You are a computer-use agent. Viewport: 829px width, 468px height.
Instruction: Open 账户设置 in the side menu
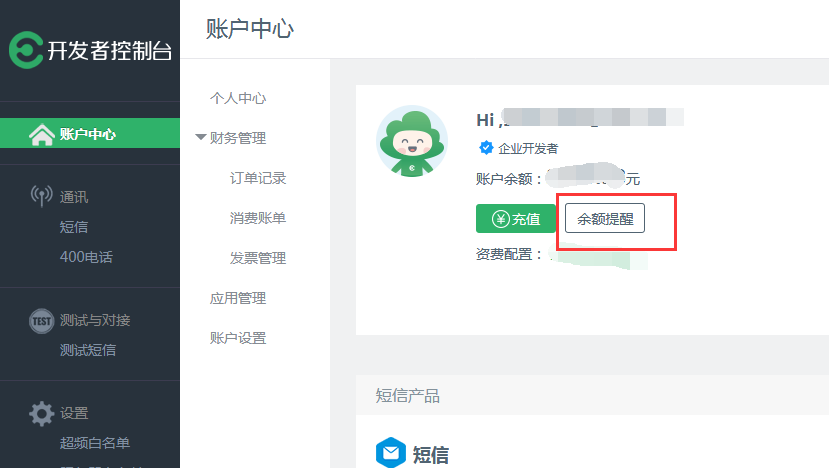click(238, 338)
